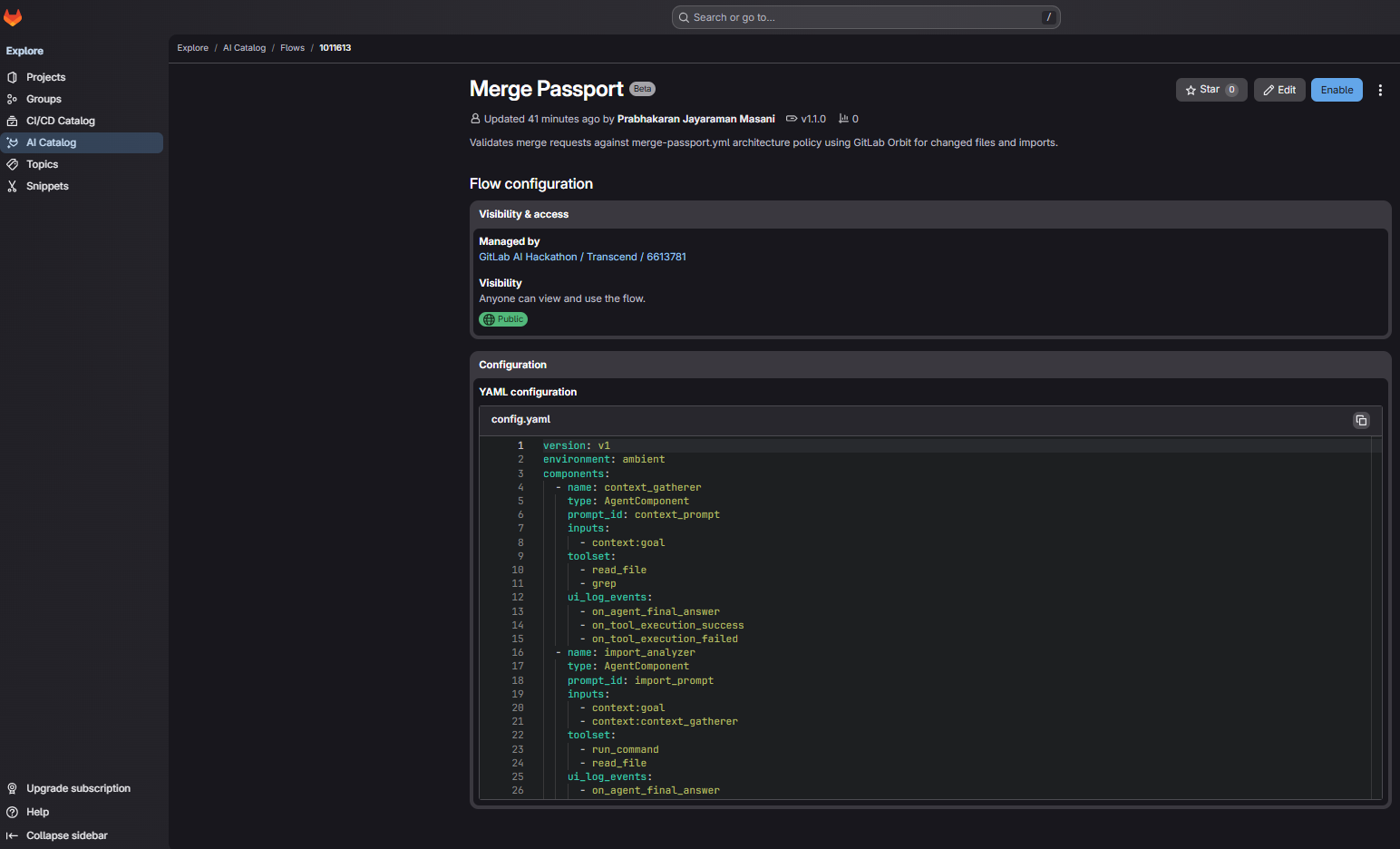
Task: Open Prabhakaran Jayaraman Masani's profile
Action: click(x=695, y=119)
